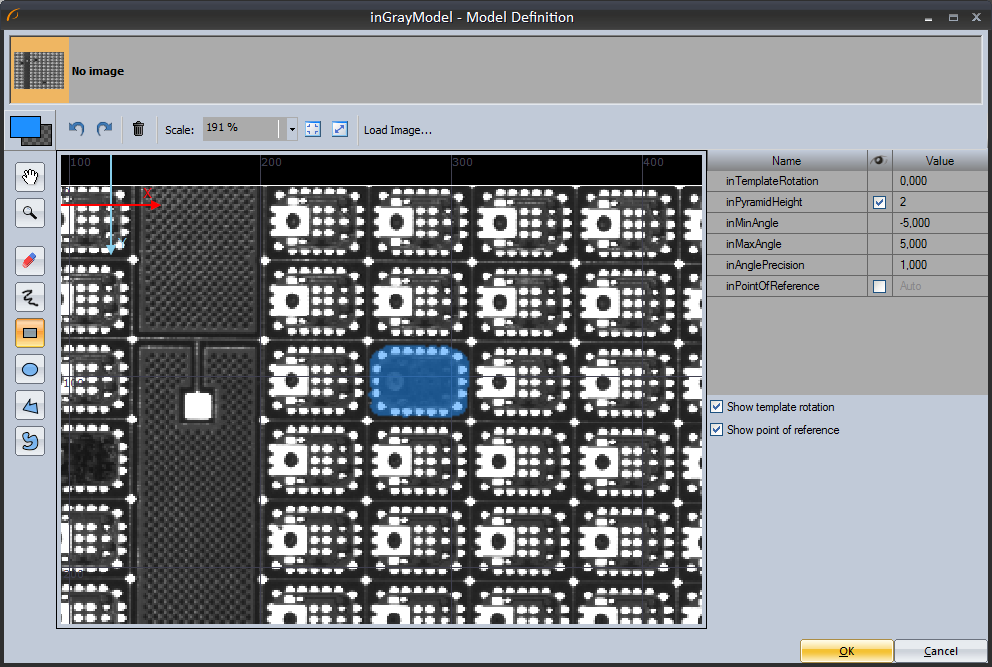Image resolution: width=992 pixels, height=667 pixels.
Task: Select the Lasso freeform region tool
Action: tap(30, 441)
